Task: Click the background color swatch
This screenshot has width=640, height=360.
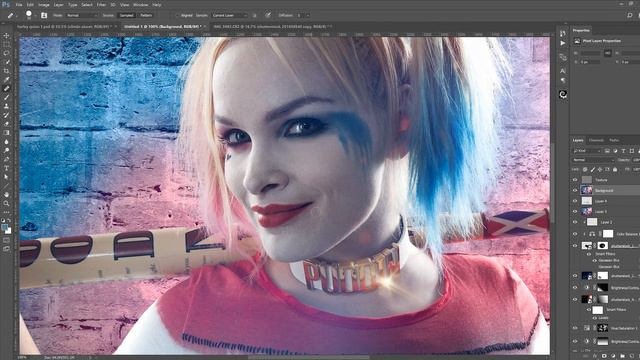Action: 9,231
